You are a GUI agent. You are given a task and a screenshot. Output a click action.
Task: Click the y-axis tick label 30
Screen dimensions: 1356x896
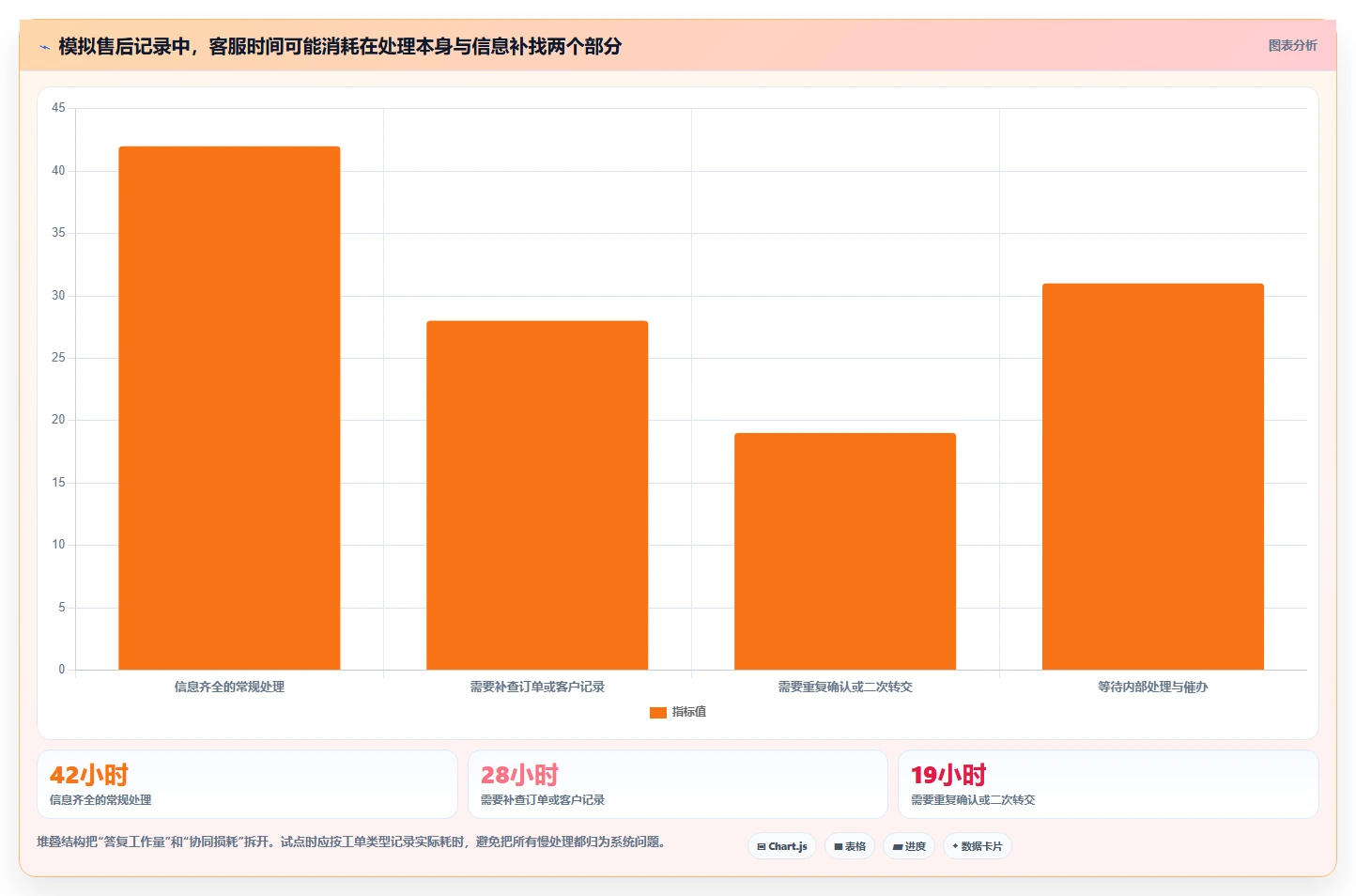[x=58, y=295]
